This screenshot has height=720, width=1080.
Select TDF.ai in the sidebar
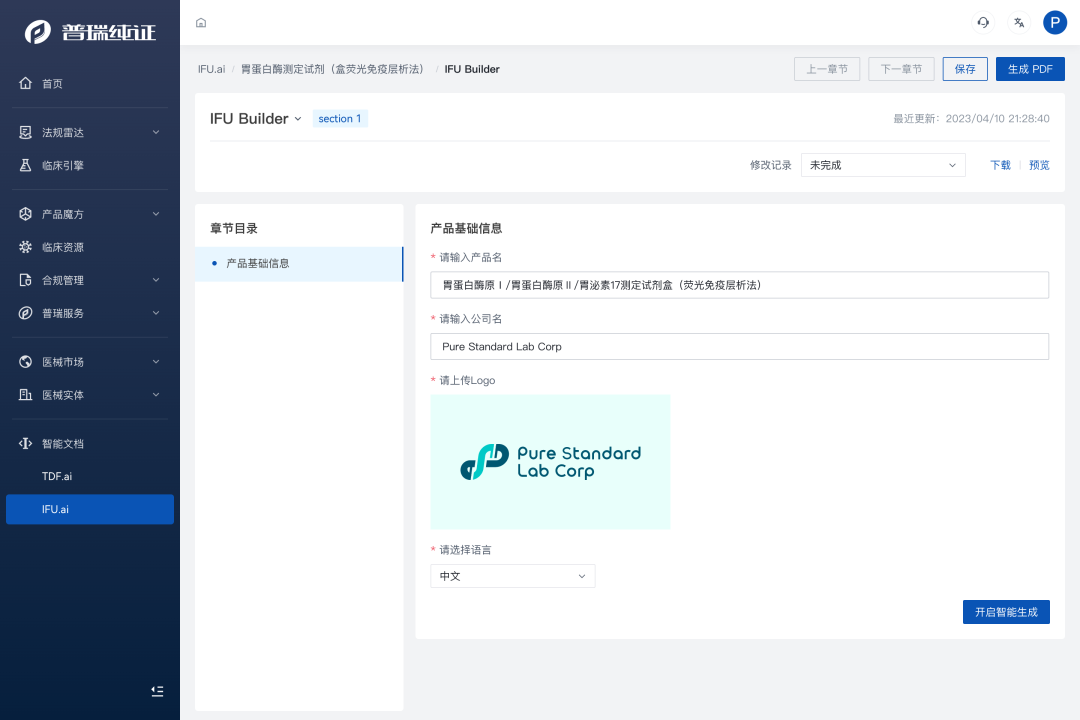point(57,477)
